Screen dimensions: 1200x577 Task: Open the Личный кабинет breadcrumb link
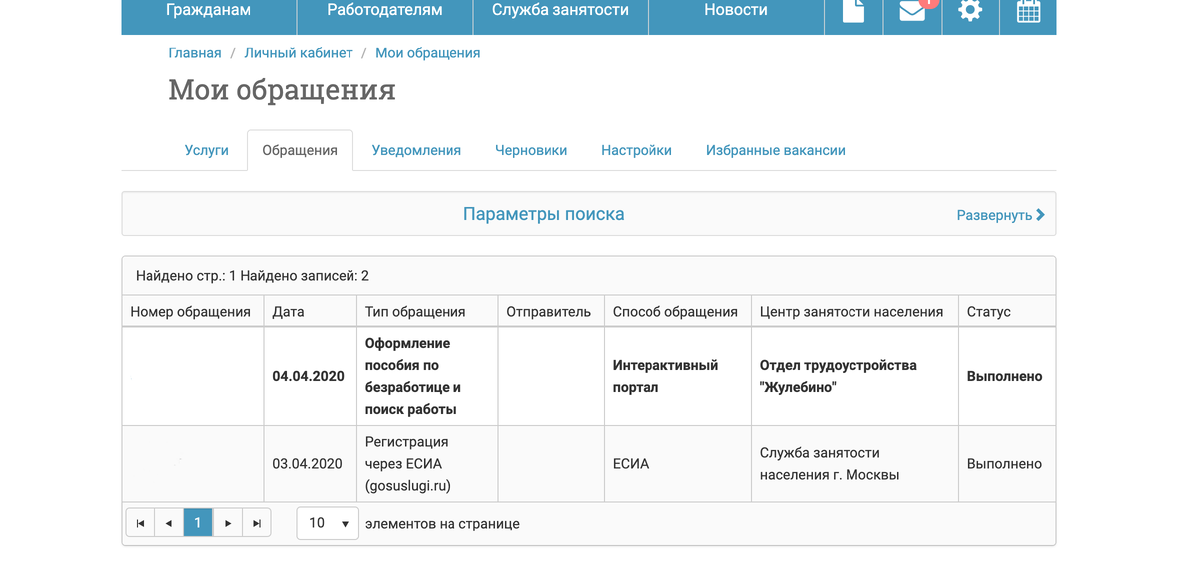click(297, 52)
